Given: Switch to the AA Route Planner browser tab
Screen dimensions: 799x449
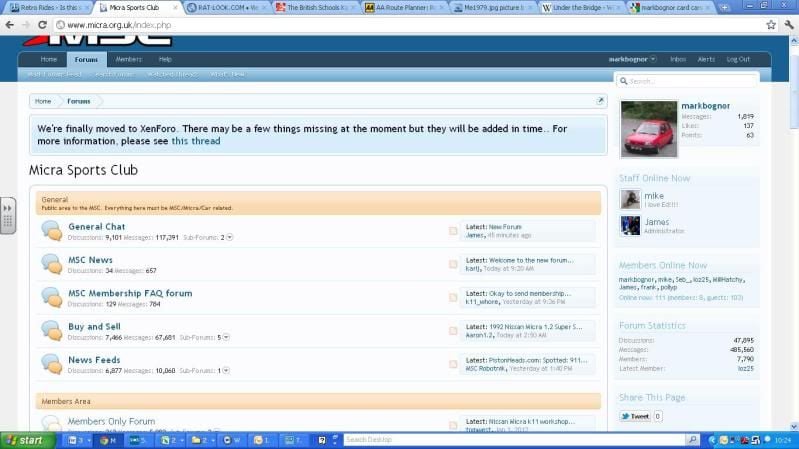Looking at the screenshot, I should point(405,8).
